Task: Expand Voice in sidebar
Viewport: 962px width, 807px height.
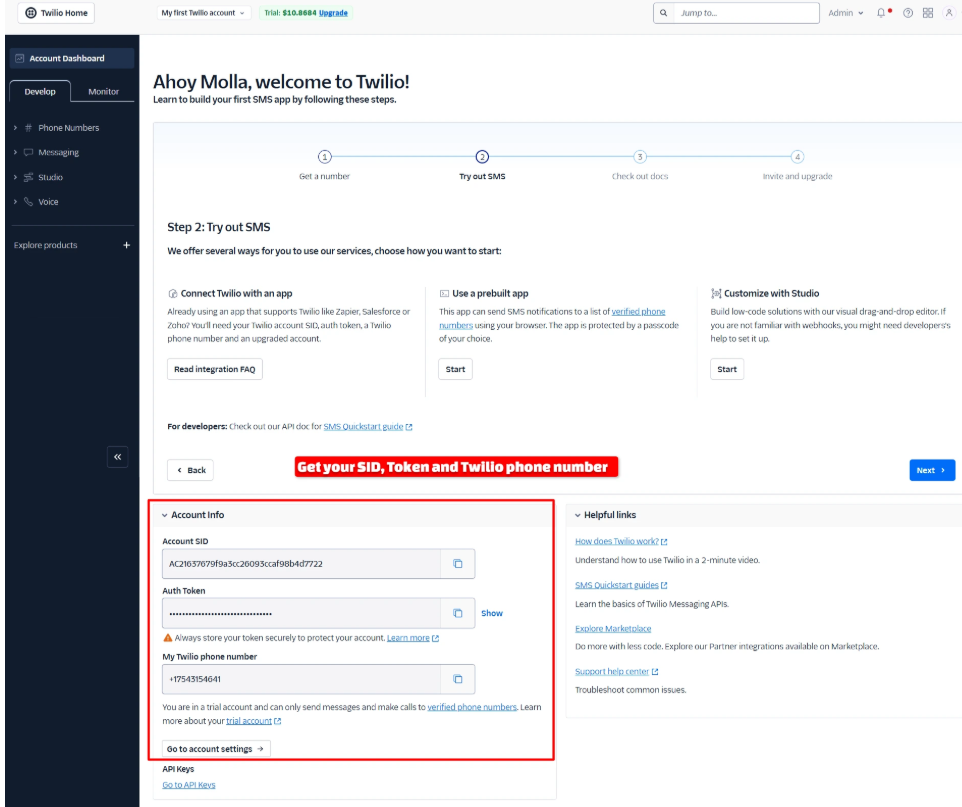Action: point(15,202)
